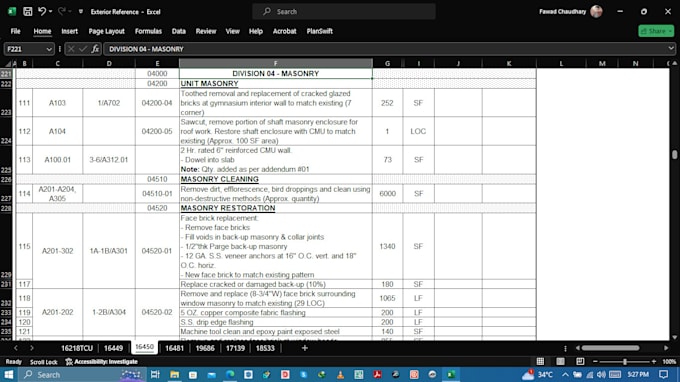Switch to the 16481 sheet tab
Viewport: 680px width, 382px height.
pyautogui.click(x=174, y=348)
